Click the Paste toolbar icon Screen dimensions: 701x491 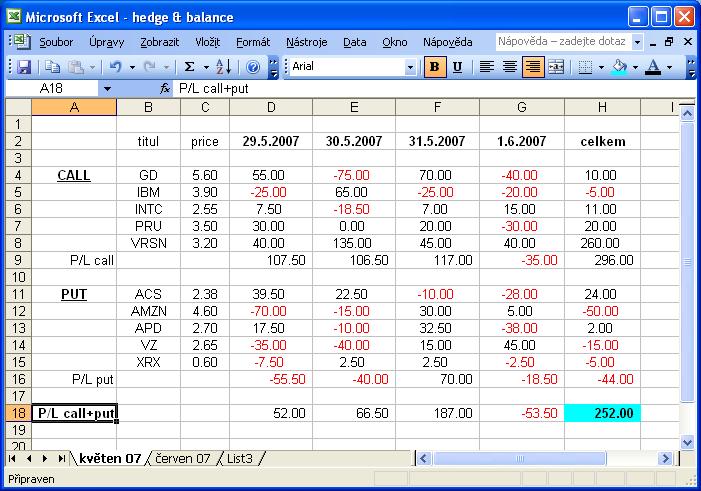76,67
